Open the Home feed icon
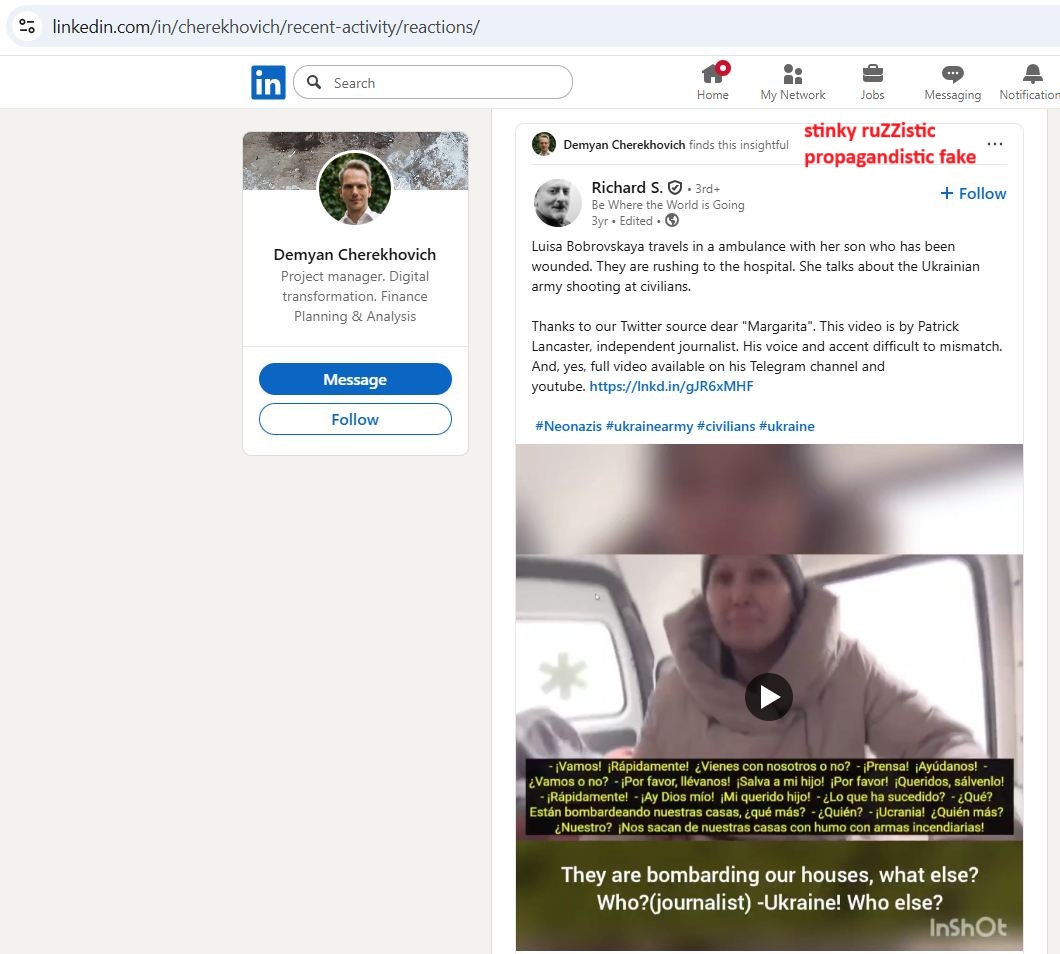 713,74
